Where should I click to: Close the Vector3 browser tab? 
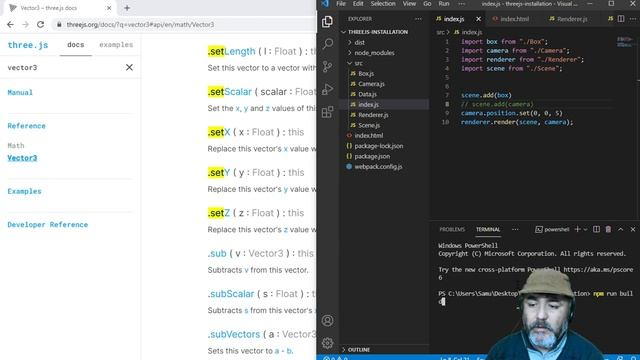point(109,8)
